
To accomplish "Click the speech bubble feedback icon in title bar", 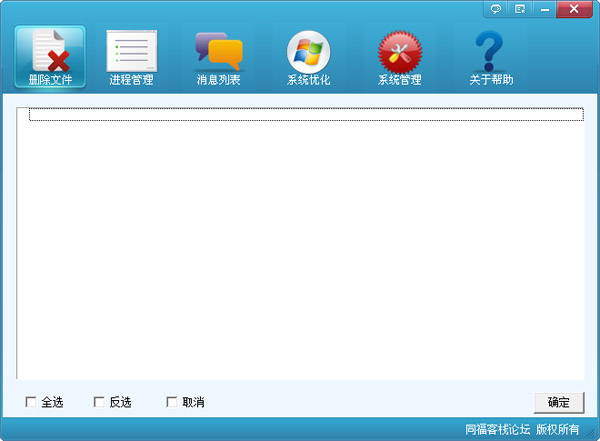I will 496,9.
